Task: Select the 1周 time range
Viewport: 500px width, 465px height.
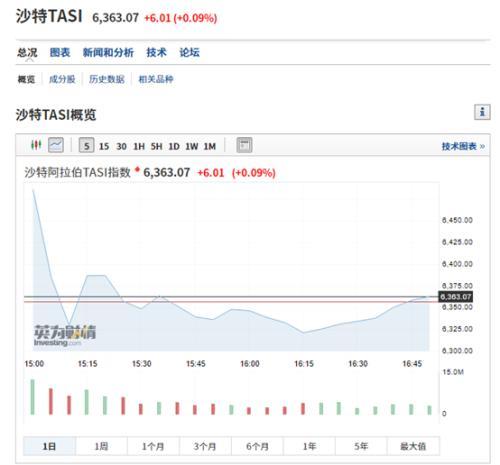Action: pyautogui.click(x=101, y=446)
